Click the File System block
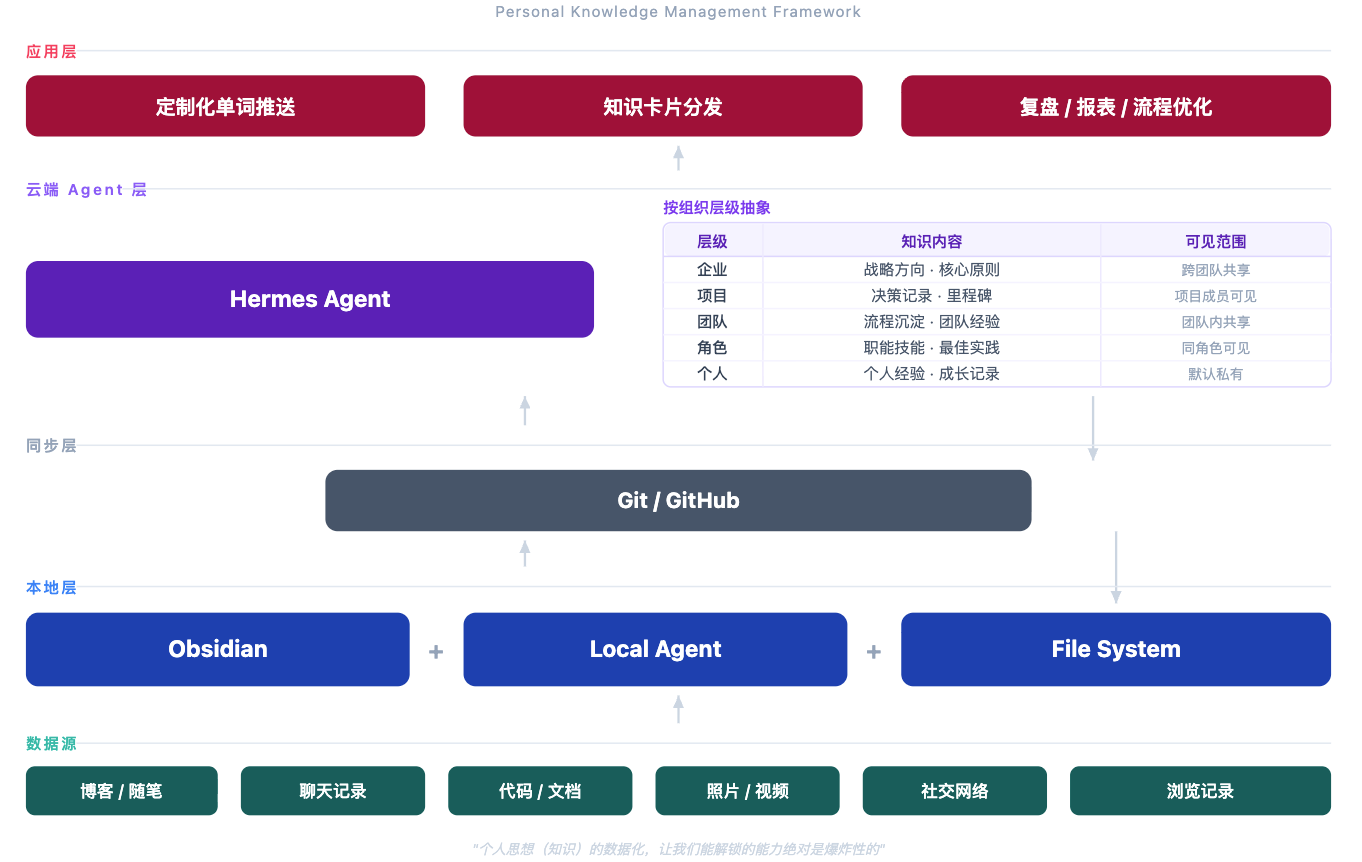 pyautogui.click(x=1115, y=649)
